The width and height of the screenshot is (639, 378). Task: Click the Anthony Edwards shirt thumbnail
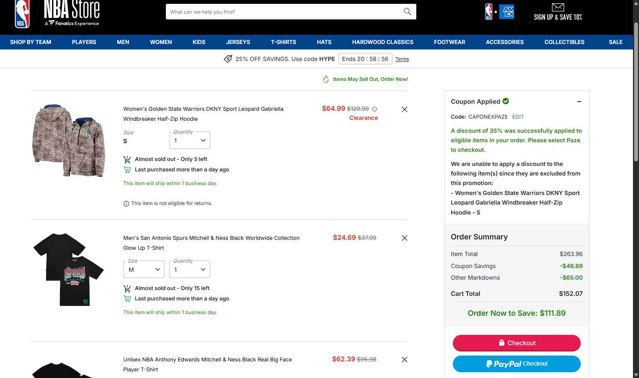point(61,370)
